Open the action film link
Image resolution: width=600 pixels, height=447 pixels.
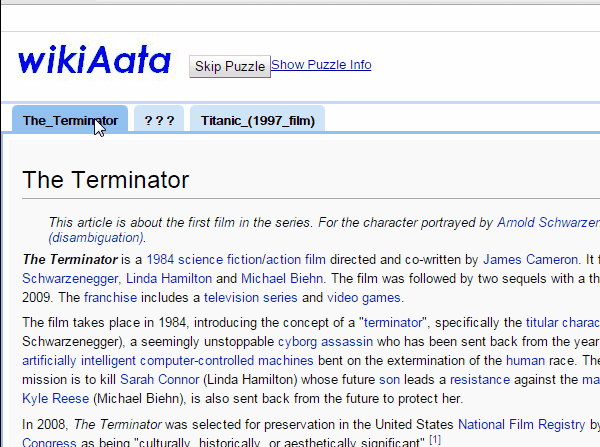[296, 259]
